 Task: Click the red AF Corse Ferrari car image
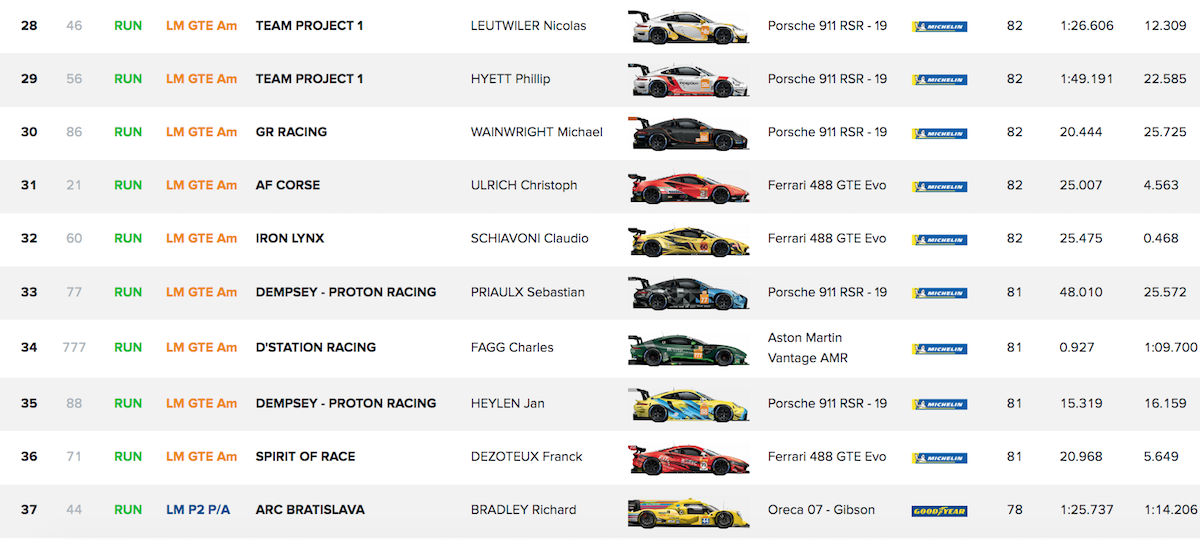tap(688, 187)
